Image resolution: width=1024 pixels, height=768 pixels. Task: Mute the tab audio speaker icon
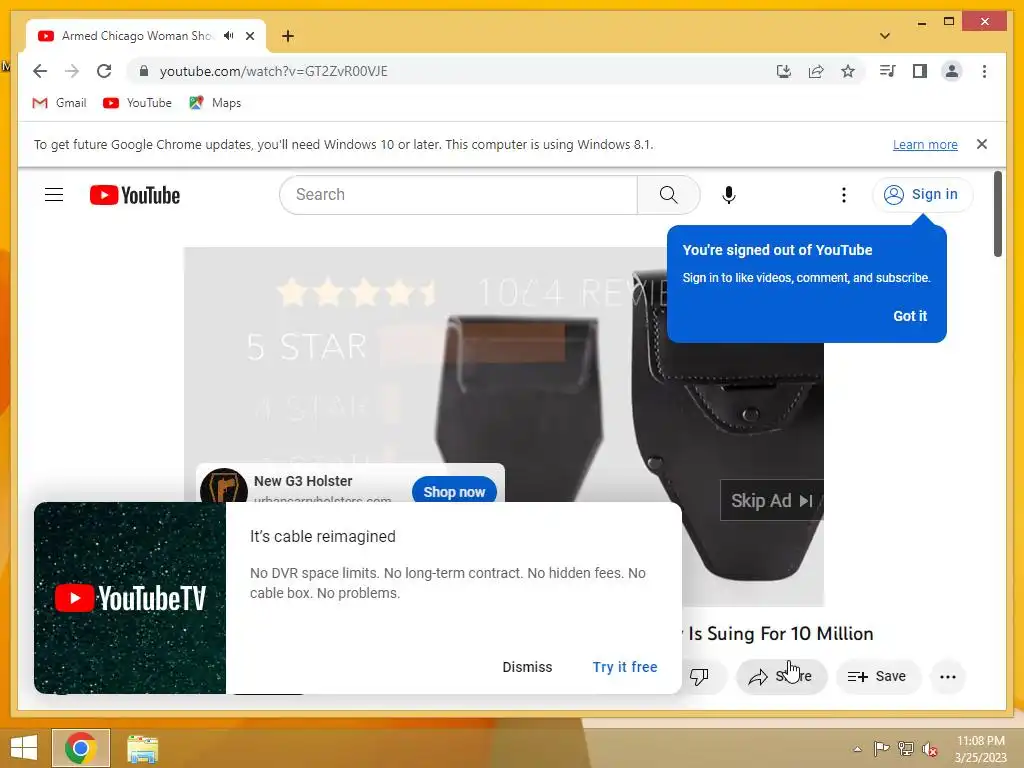tap(229, 36)
